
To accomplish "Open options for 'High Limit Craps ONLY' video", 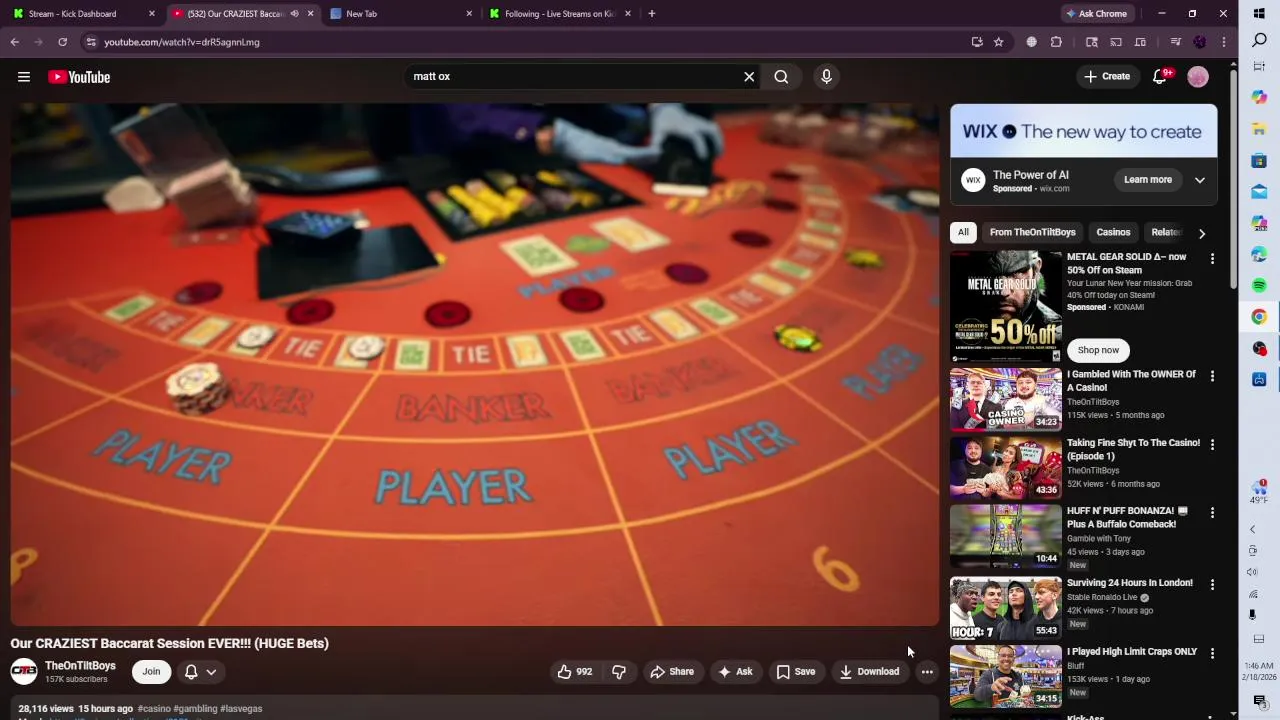I will (1212, 653).
